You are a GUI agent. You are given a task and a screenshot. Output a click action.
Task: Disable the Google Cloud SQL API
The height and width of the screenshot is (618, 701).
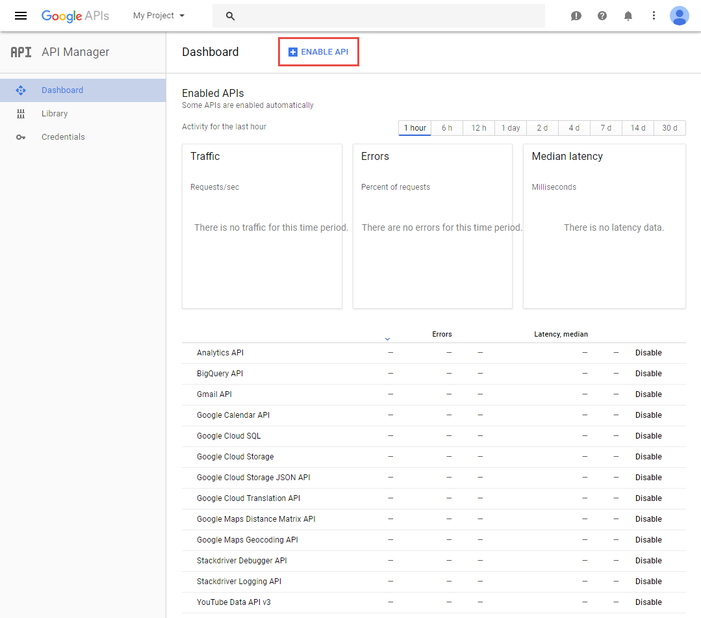tap(648, 436)
